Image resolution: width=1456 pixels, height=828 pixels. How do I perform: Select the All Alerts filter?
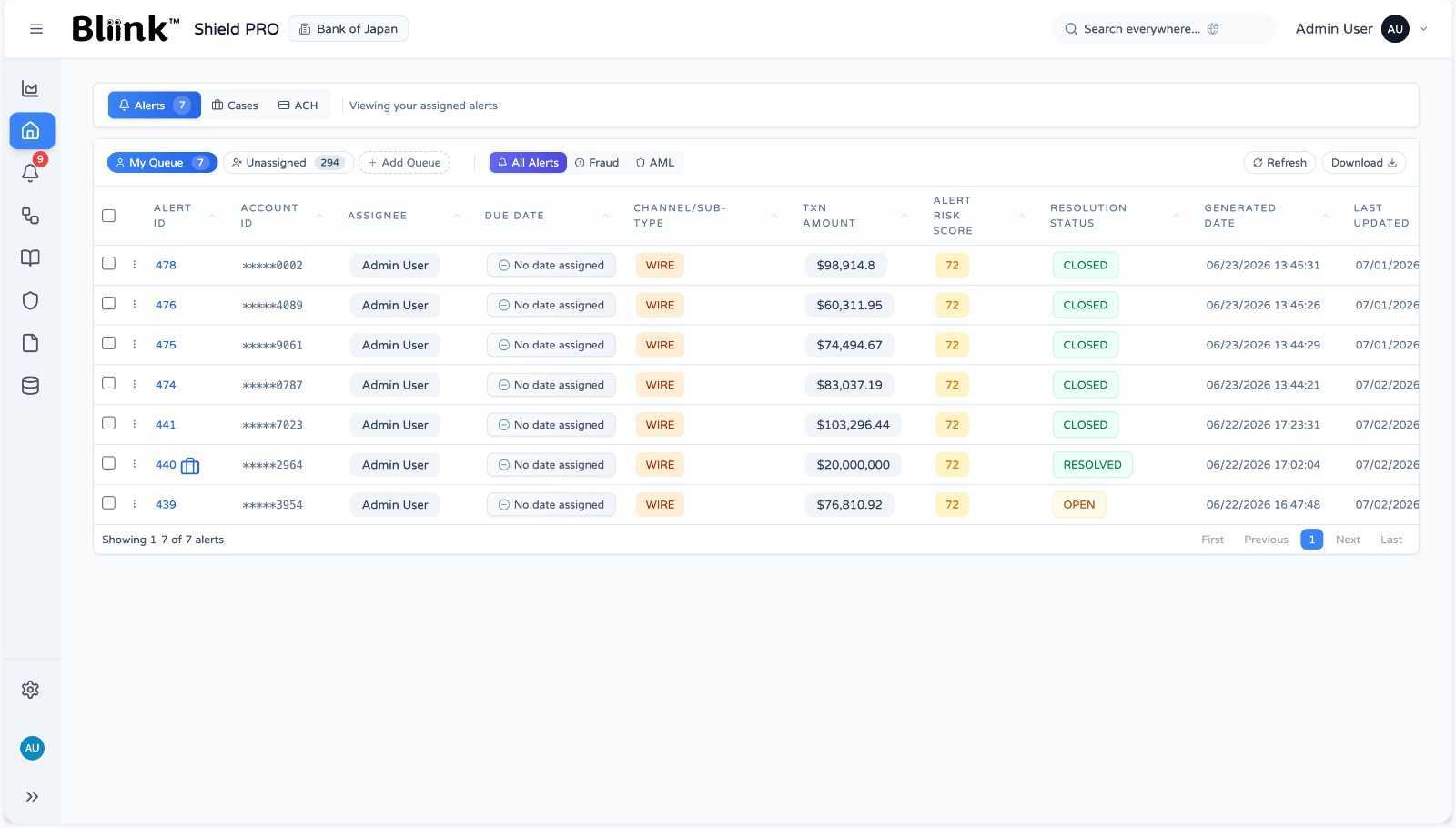click(528, 163)
